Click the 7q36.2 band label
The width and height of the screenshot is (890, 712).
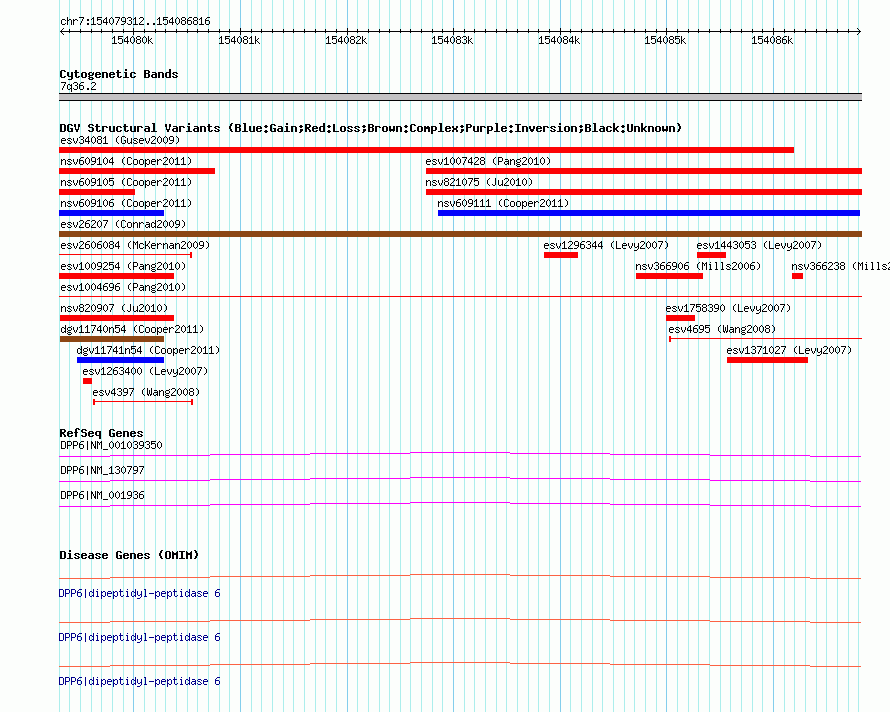(78, 86)
